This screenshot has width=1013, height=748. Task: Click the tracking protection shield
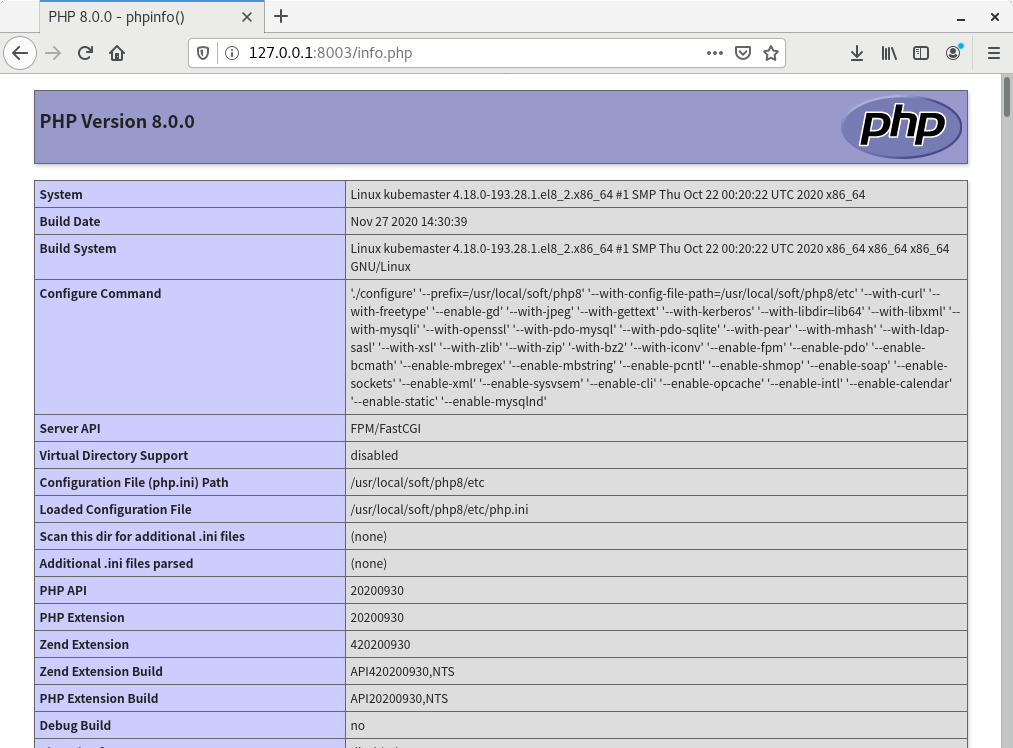[x=203, y=53]
